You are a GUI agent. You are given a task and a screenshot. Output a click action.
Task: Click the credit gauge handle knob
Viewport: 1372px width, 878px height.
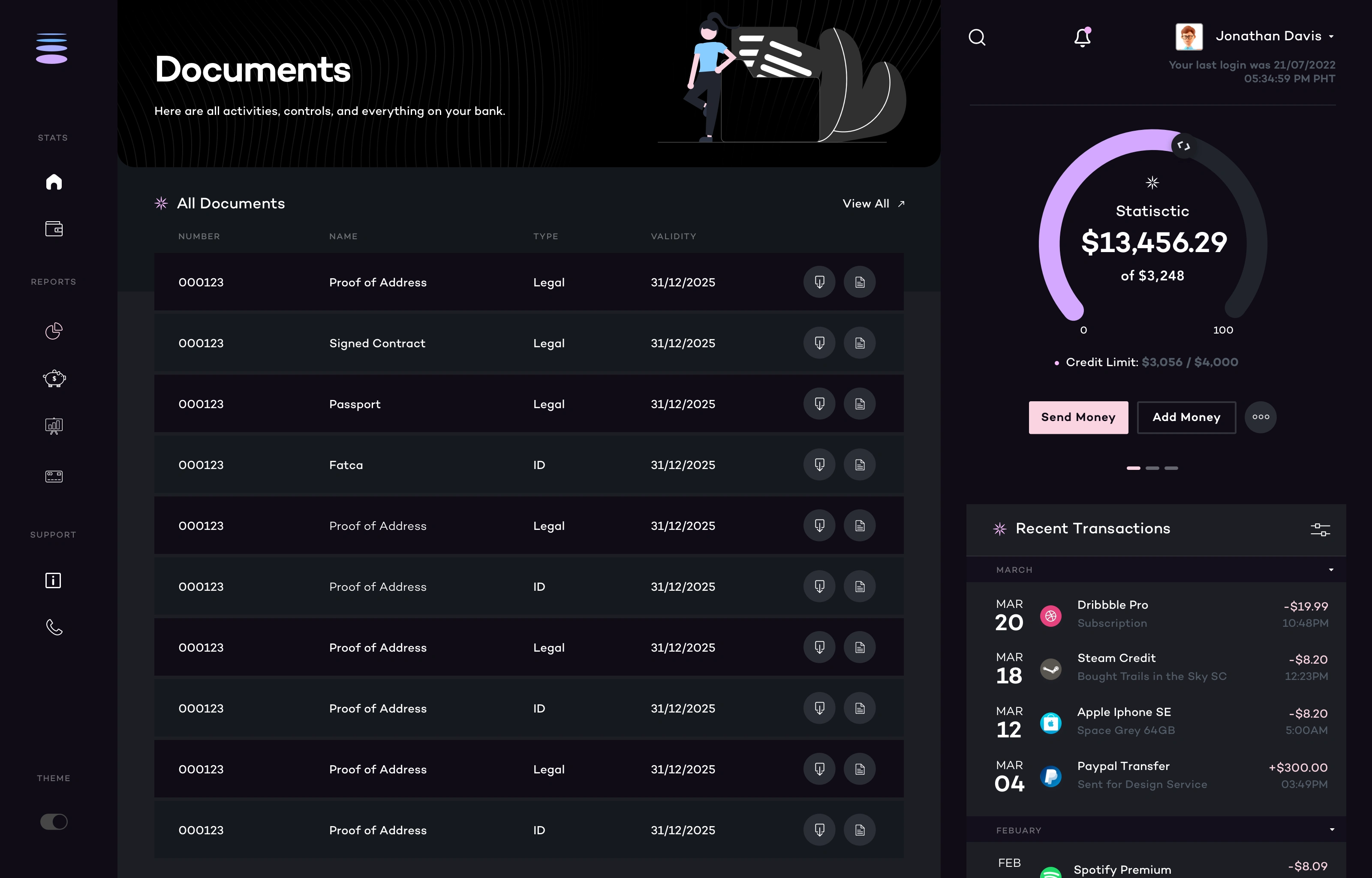coord(1184,146)
